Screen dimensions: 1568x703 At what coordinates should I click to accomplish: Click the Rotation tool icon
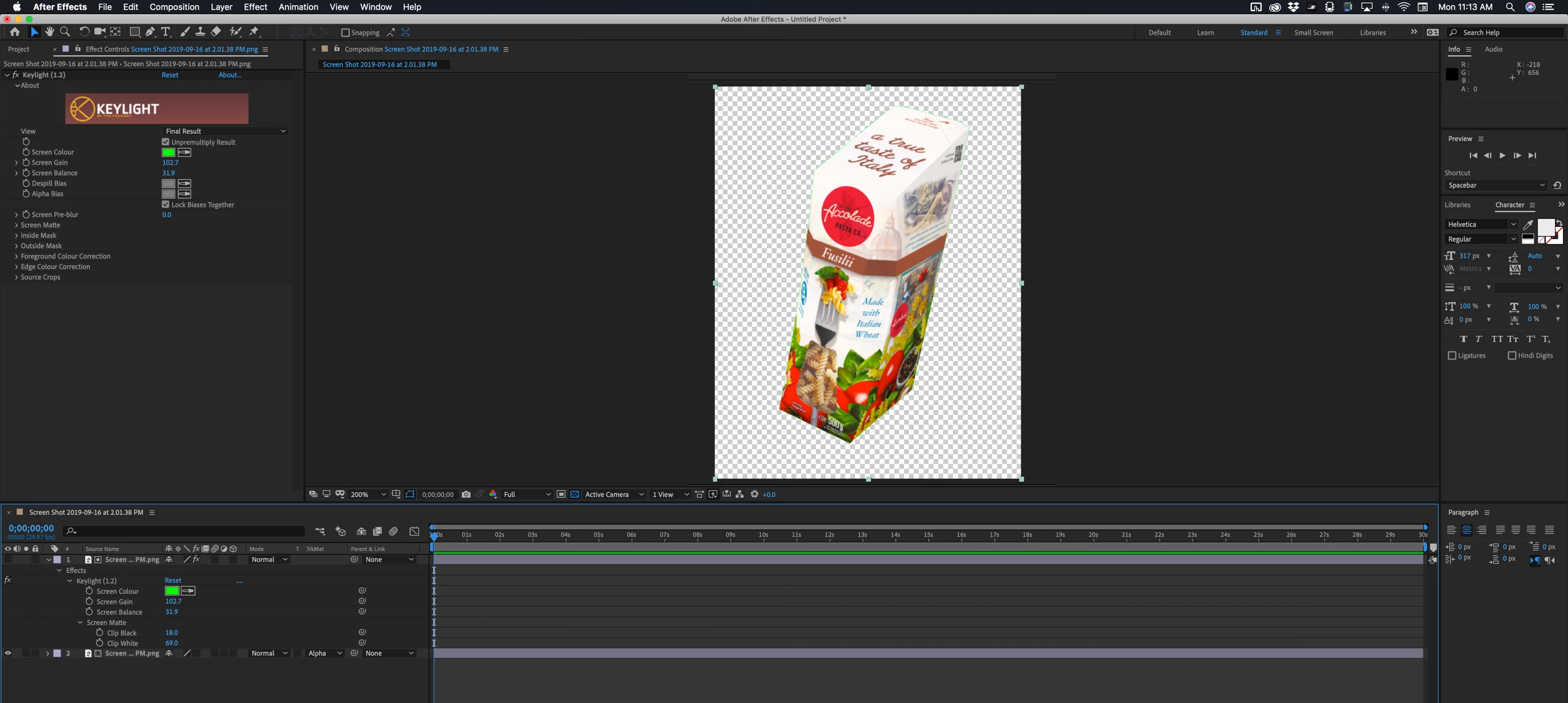tap(84, 32)
